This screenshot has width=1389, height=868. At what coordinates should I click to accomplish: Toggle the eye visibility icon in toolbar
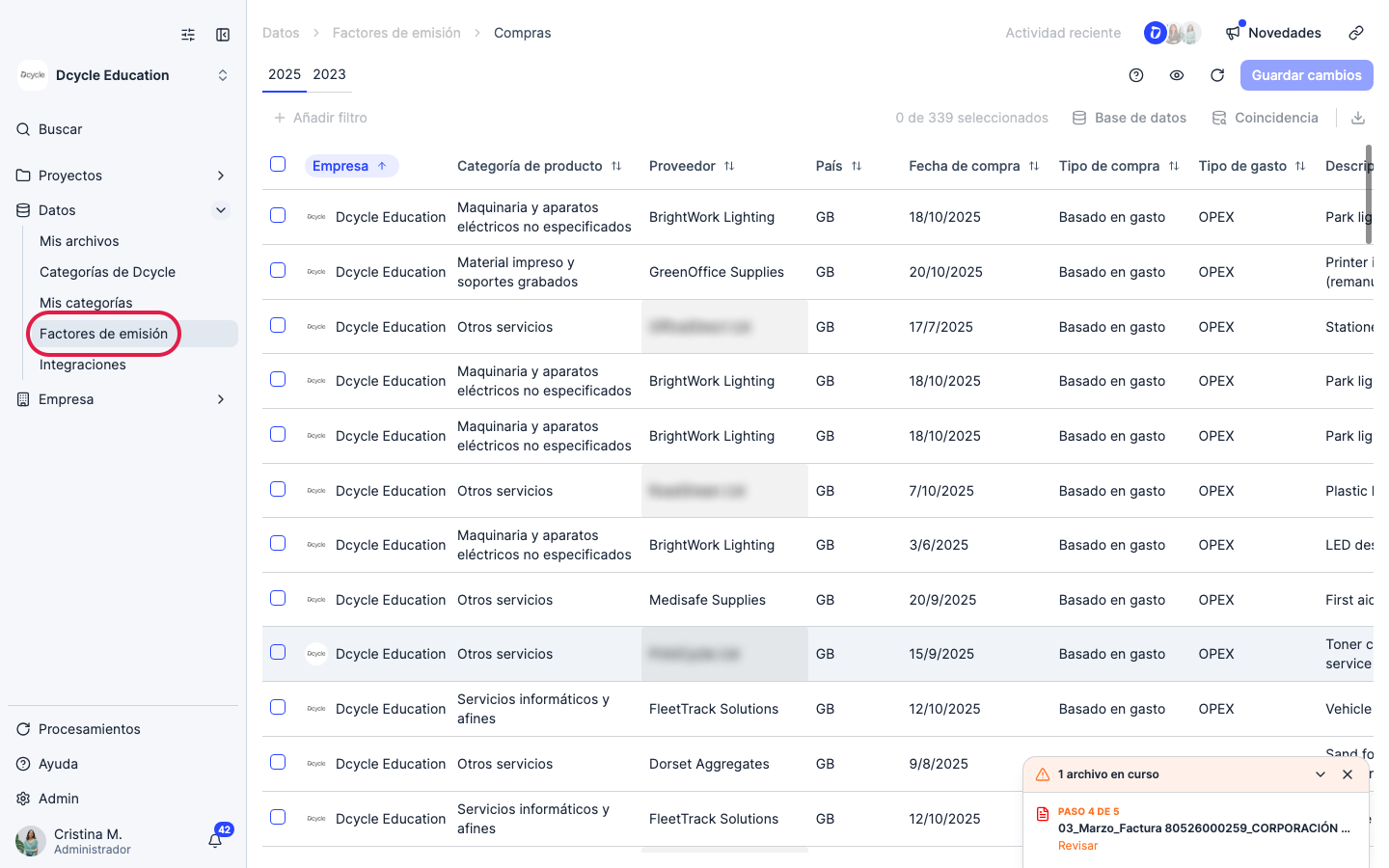pyautogui.click(x=1177, y=75)
